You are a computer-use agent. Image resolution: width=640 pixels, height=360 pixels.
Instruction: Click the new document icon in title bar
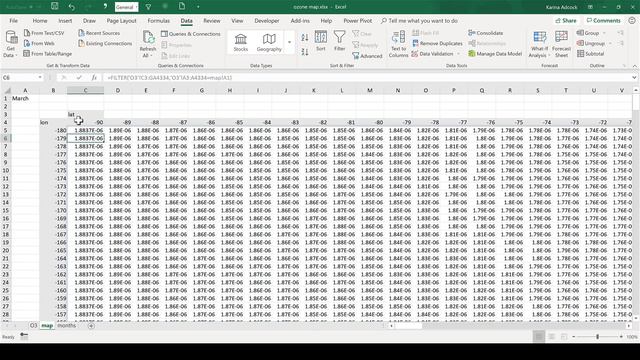(182, 7)
